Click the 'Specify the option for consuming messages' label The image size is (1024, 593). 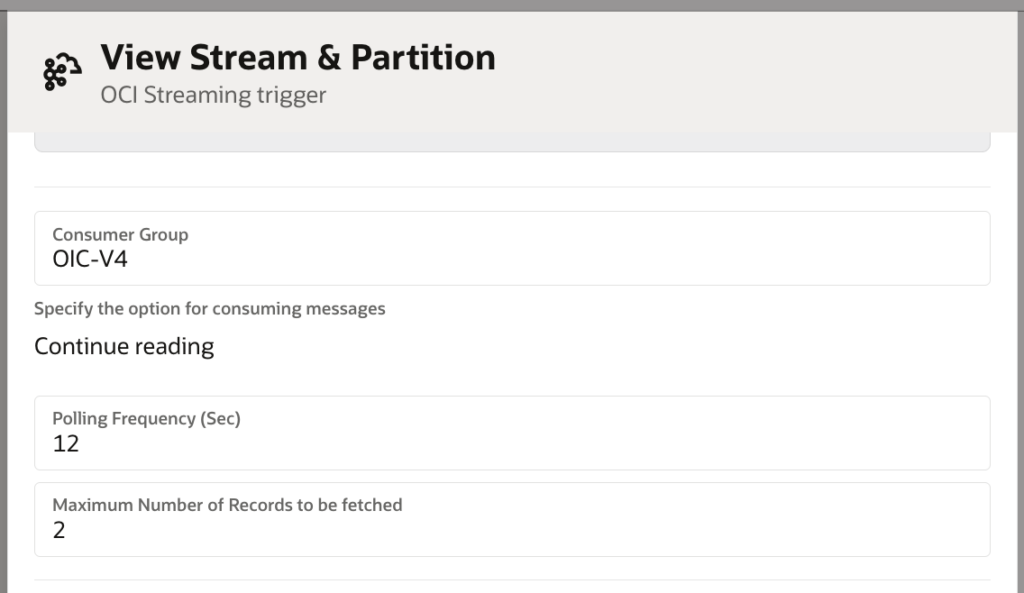pos(210,309)
